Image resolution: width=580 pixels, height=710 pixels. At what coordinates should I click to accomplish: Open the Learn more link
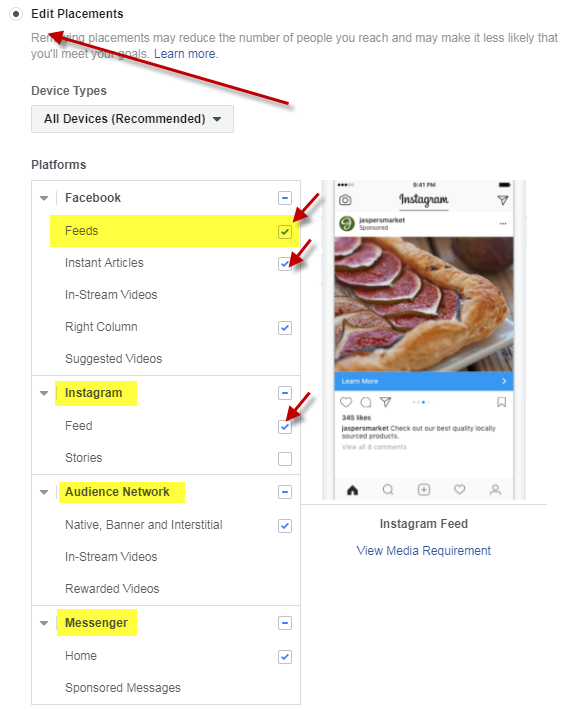(186, 54)
